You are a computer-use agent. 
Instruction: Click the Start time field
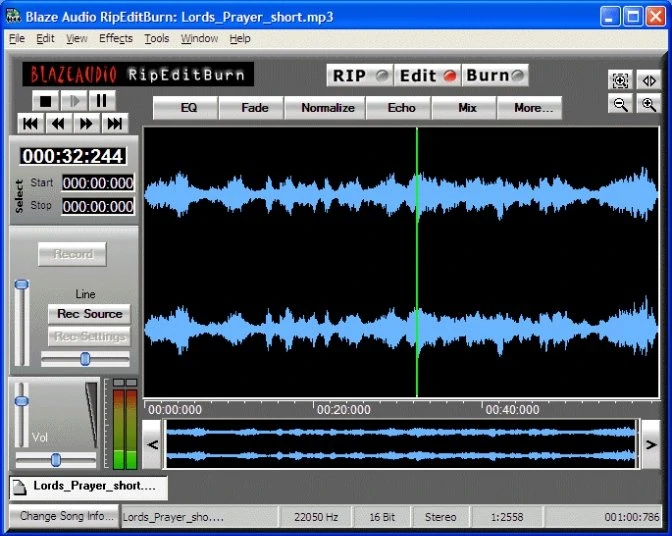click(98, 183)
